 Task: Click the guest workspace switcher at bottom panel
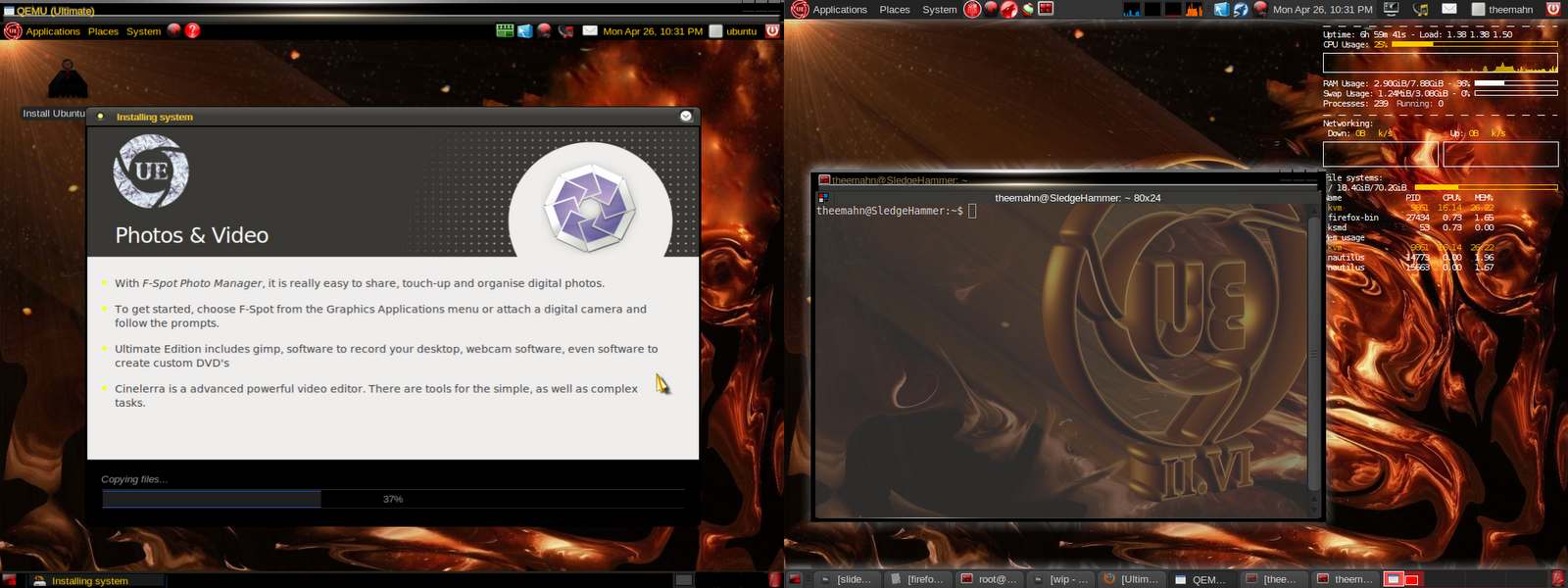click(x=684, y=580)
